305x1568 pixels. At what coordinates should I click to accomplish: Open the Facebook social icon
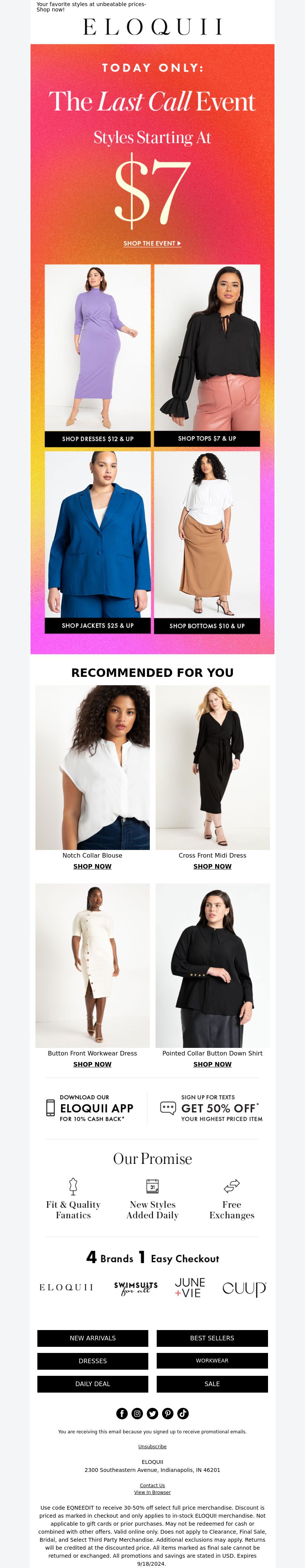(122, 1413)
